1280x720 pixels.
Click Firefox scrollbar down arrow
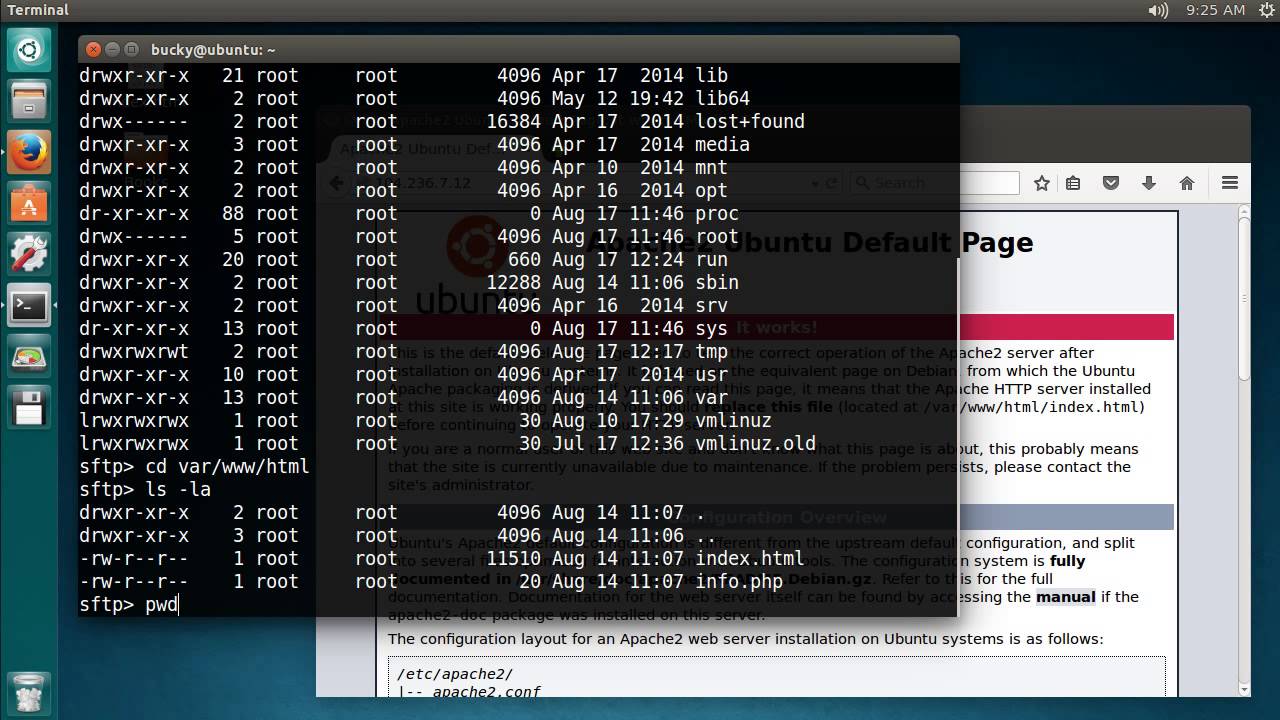(1244, 689)
